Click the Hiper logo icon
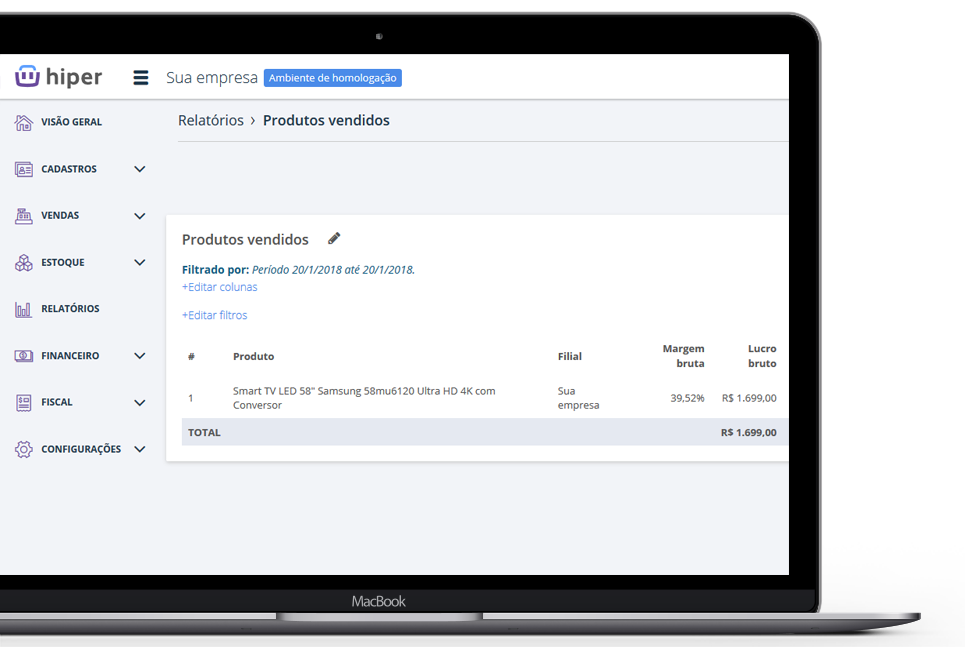Viewport: 965px width, 647px height. tap(27, 76)
